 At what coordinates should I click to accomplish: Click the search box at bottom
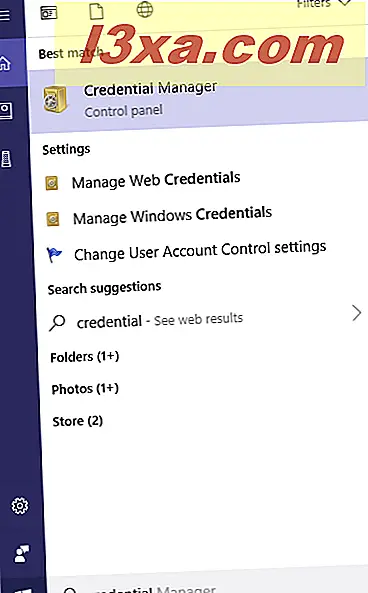tap(208, 584)
